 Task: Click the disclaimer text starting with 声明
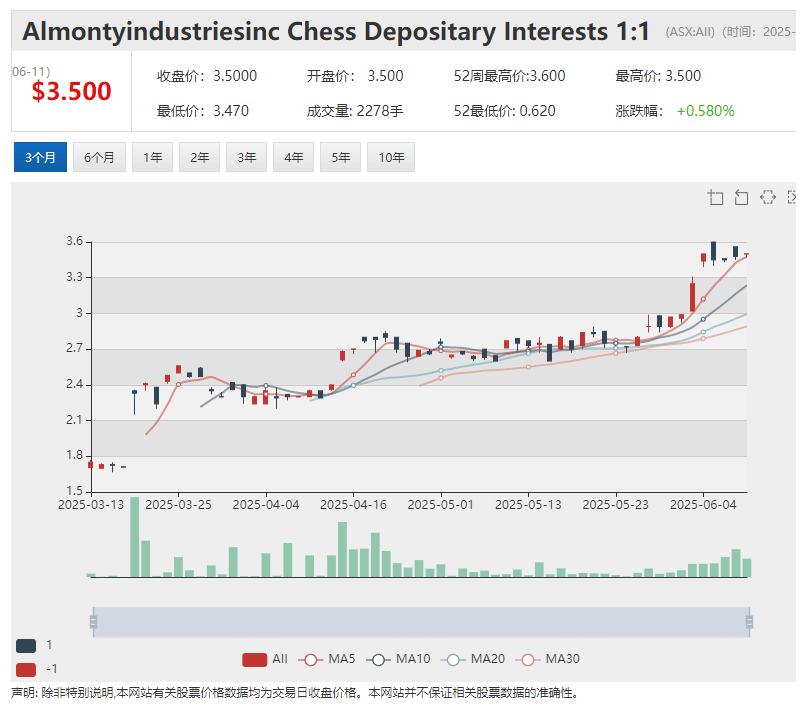(294, 693)
